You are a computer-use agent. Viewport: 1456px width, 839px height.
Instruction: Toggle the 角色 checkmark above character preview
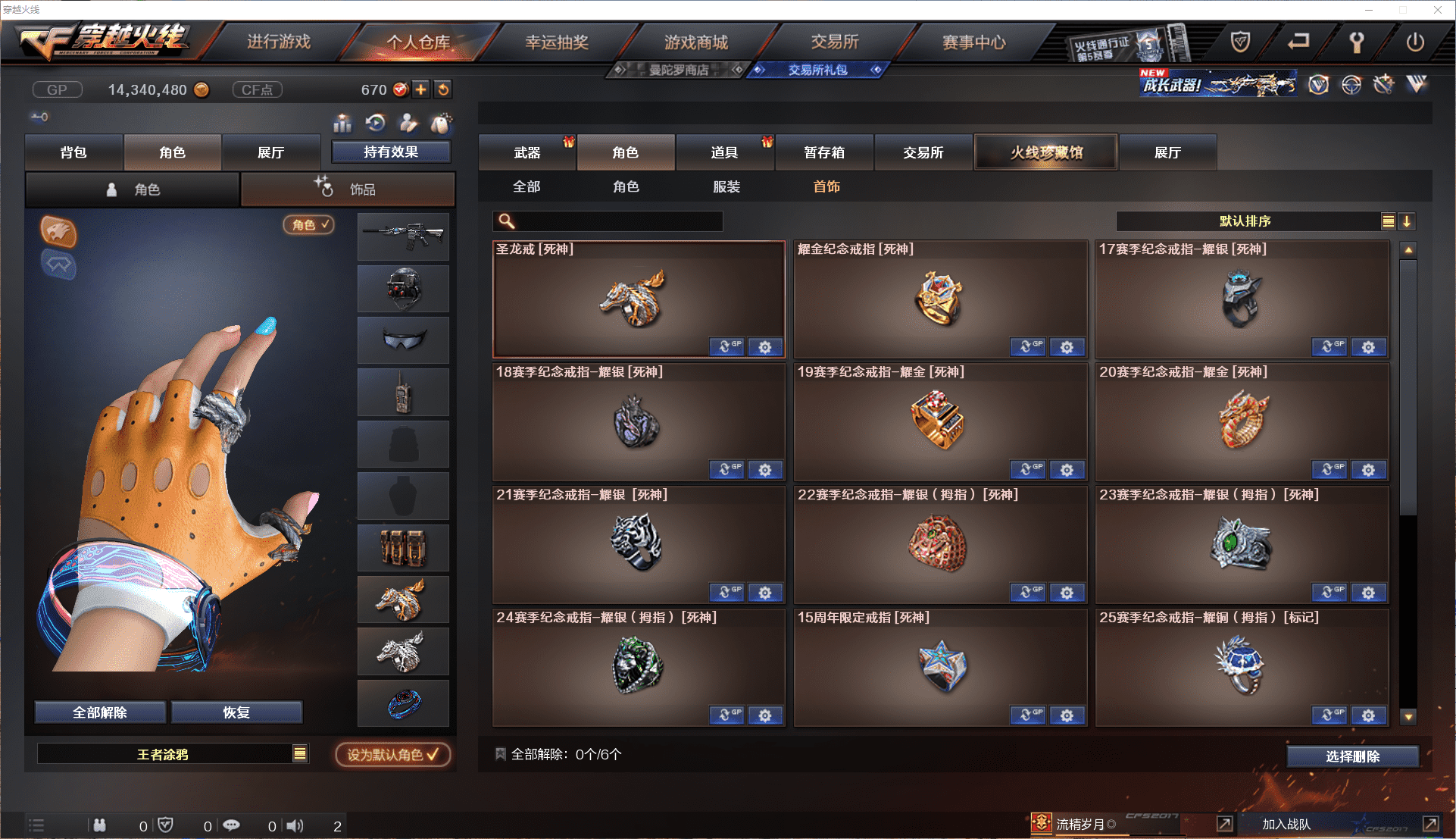click(x=309, y=224)
